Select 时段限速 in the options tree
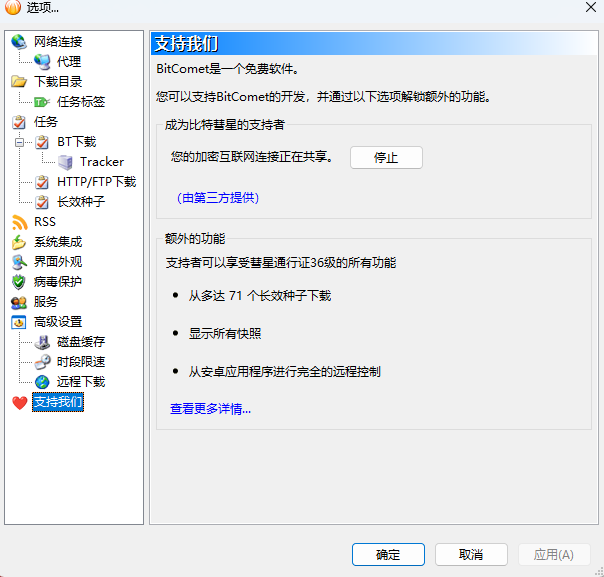This screenshot has width=604, height=577. coord(81,362)
